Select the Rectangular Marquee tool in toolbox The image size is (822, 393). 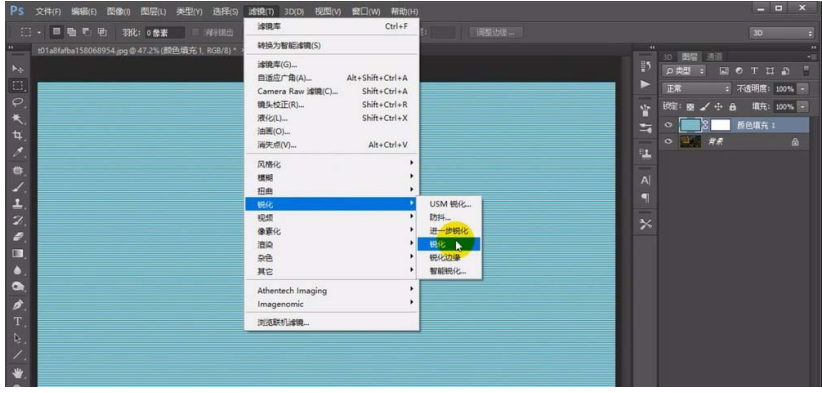pos(18,85)
